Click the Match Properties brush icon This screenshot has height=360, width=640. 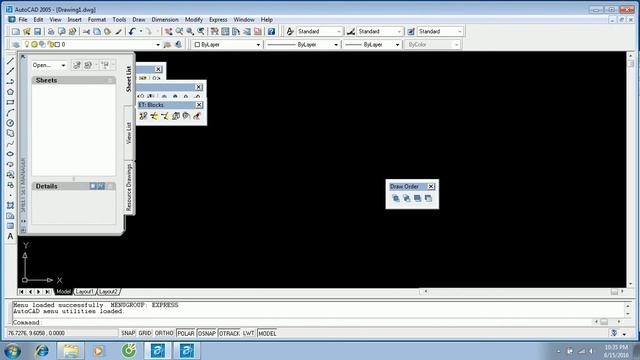click(x=118, y=31)
